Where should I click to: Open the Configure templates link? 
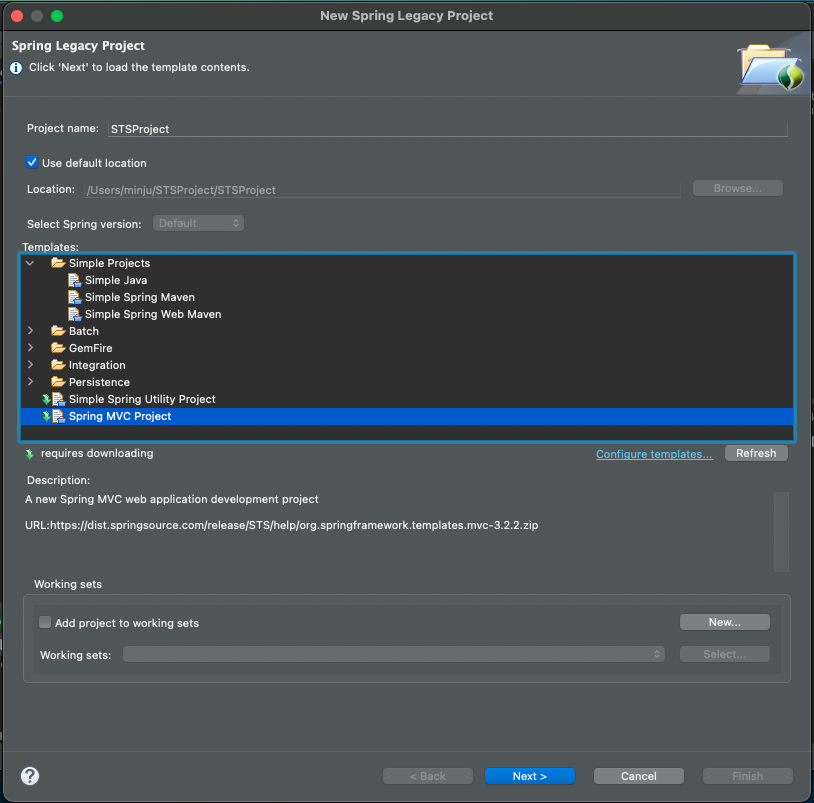654,454
